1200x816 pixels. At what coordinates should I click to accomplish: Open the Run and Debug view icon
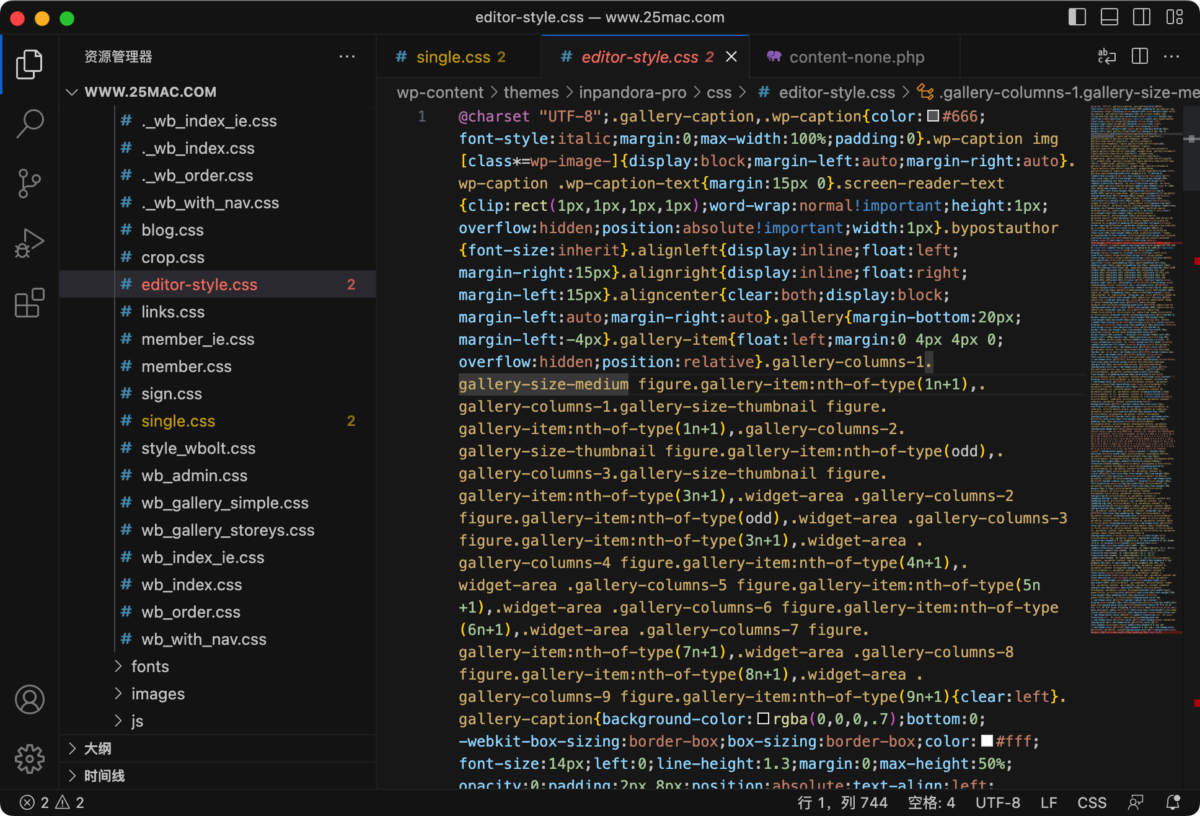29,243
